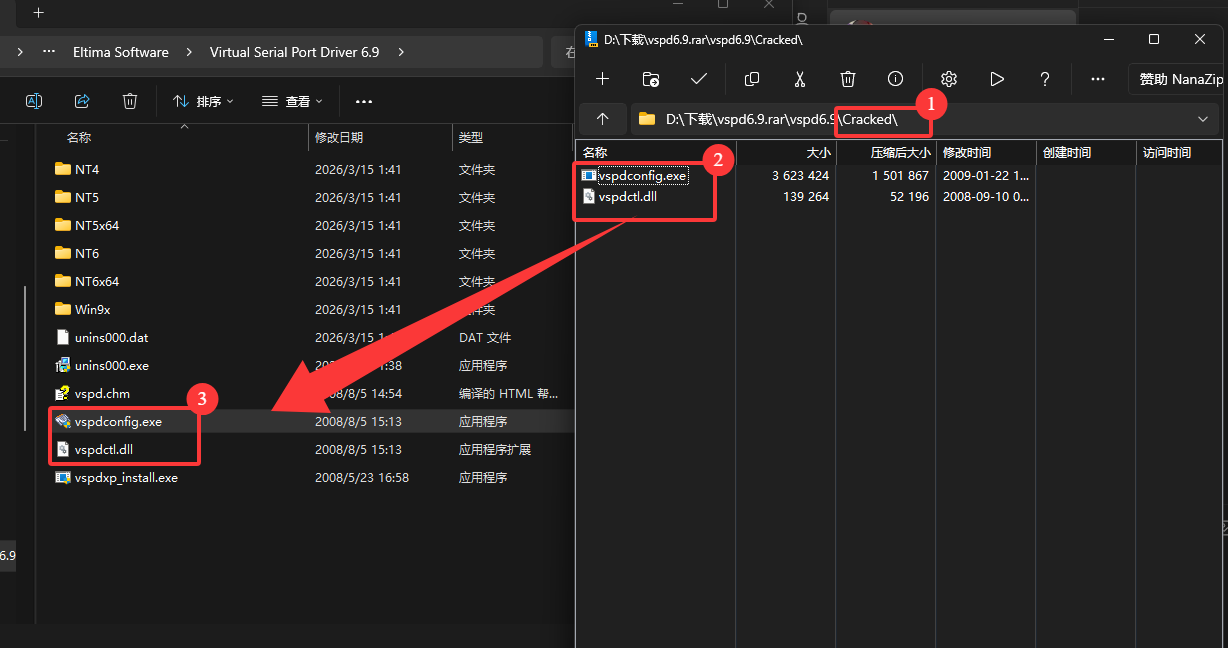Go up one folder level in NanaZip
This screenshot has height=648, width=1228.
tap(602, 119)
